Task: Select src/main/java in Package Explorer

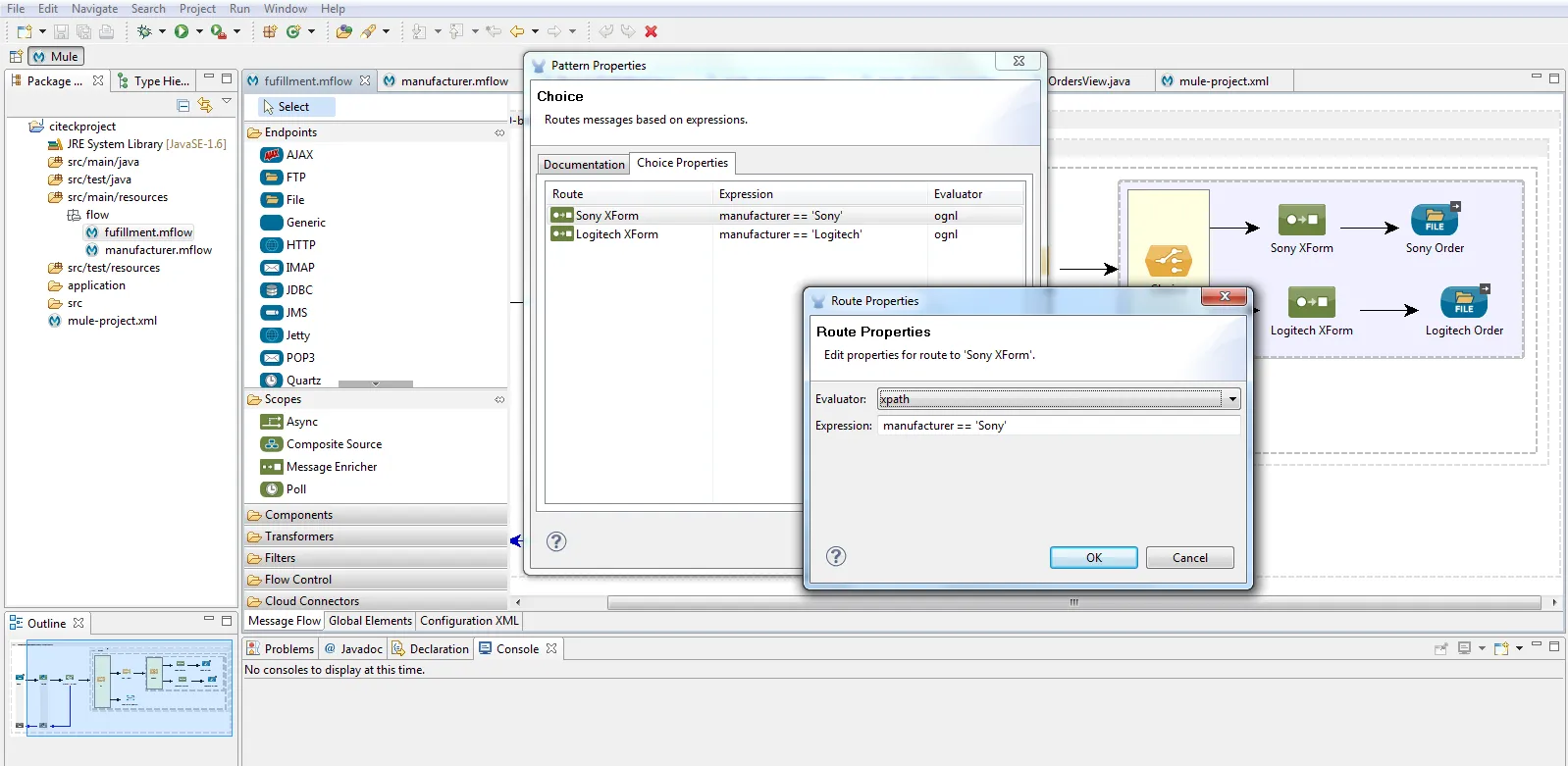Action: [94, 162]
